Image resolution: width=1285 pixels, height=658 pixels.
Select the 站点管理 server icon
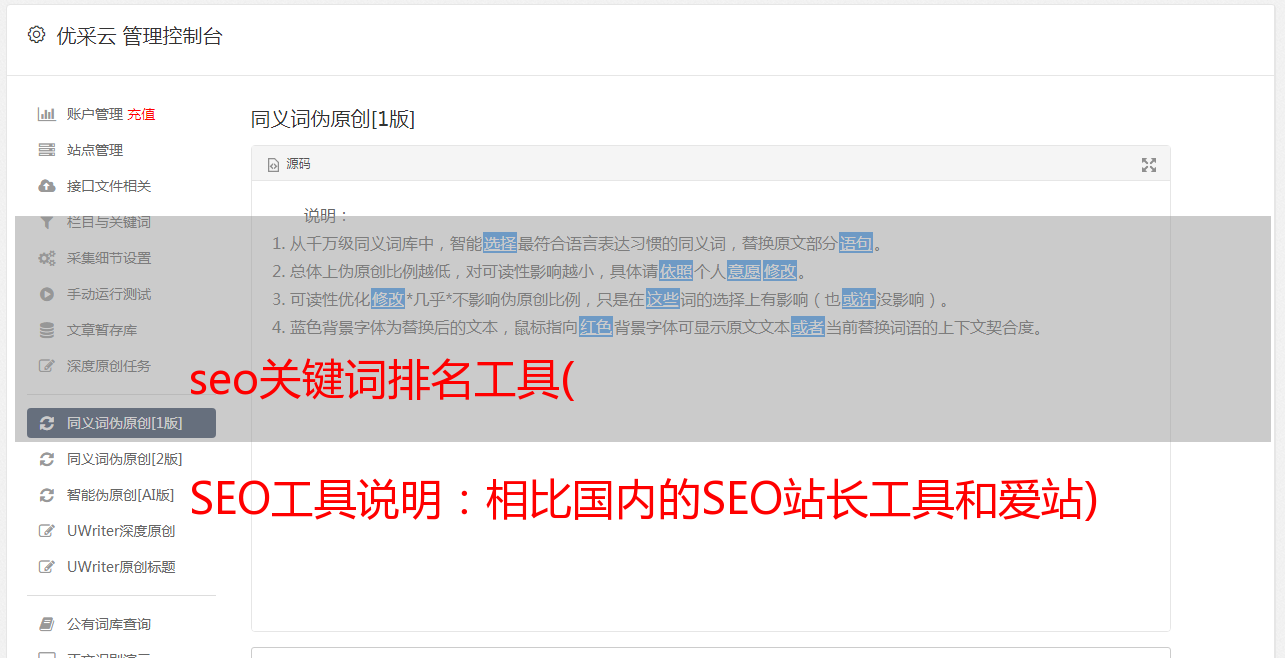(46, 150)
